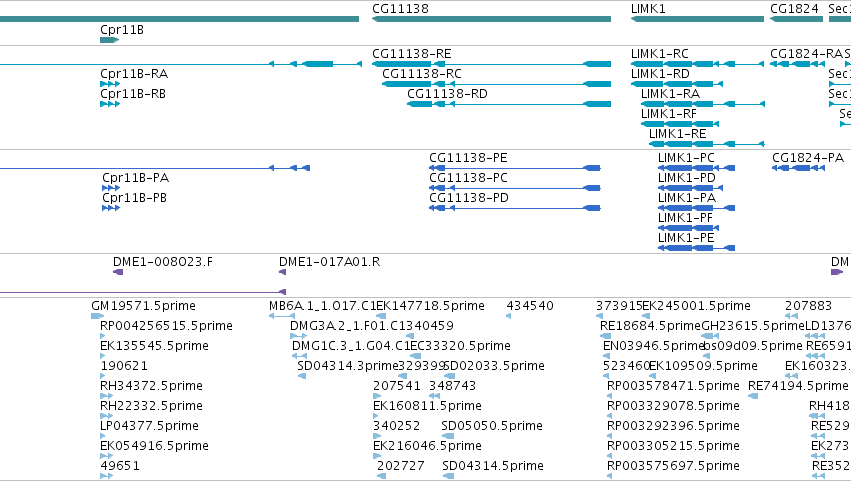Click the purple arrow below DME1-008023.F

pos(118,273)
